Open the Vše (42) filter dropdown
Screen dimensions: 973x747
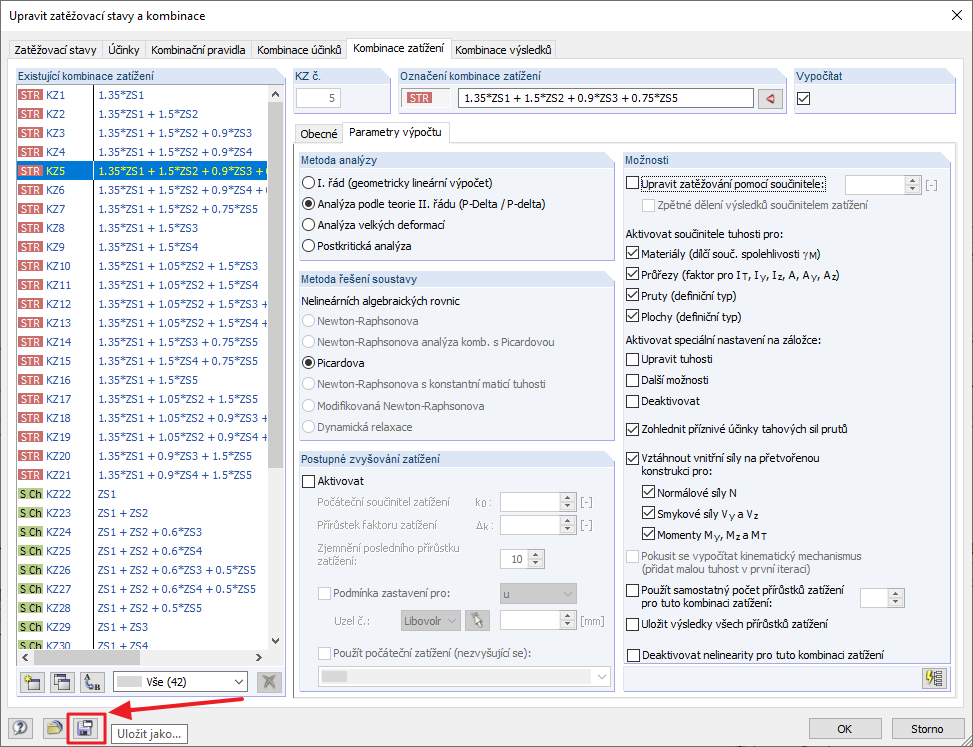(180, 682)
